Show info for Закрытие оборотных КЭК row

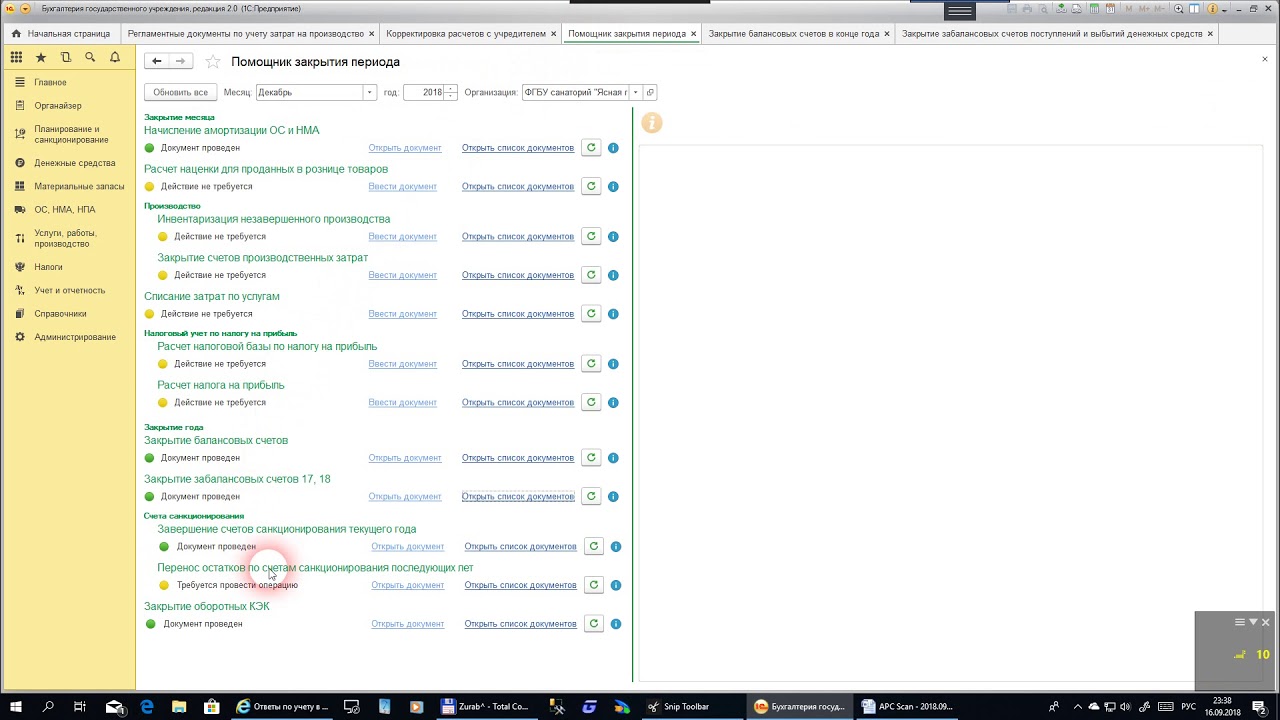pos(616,624)
